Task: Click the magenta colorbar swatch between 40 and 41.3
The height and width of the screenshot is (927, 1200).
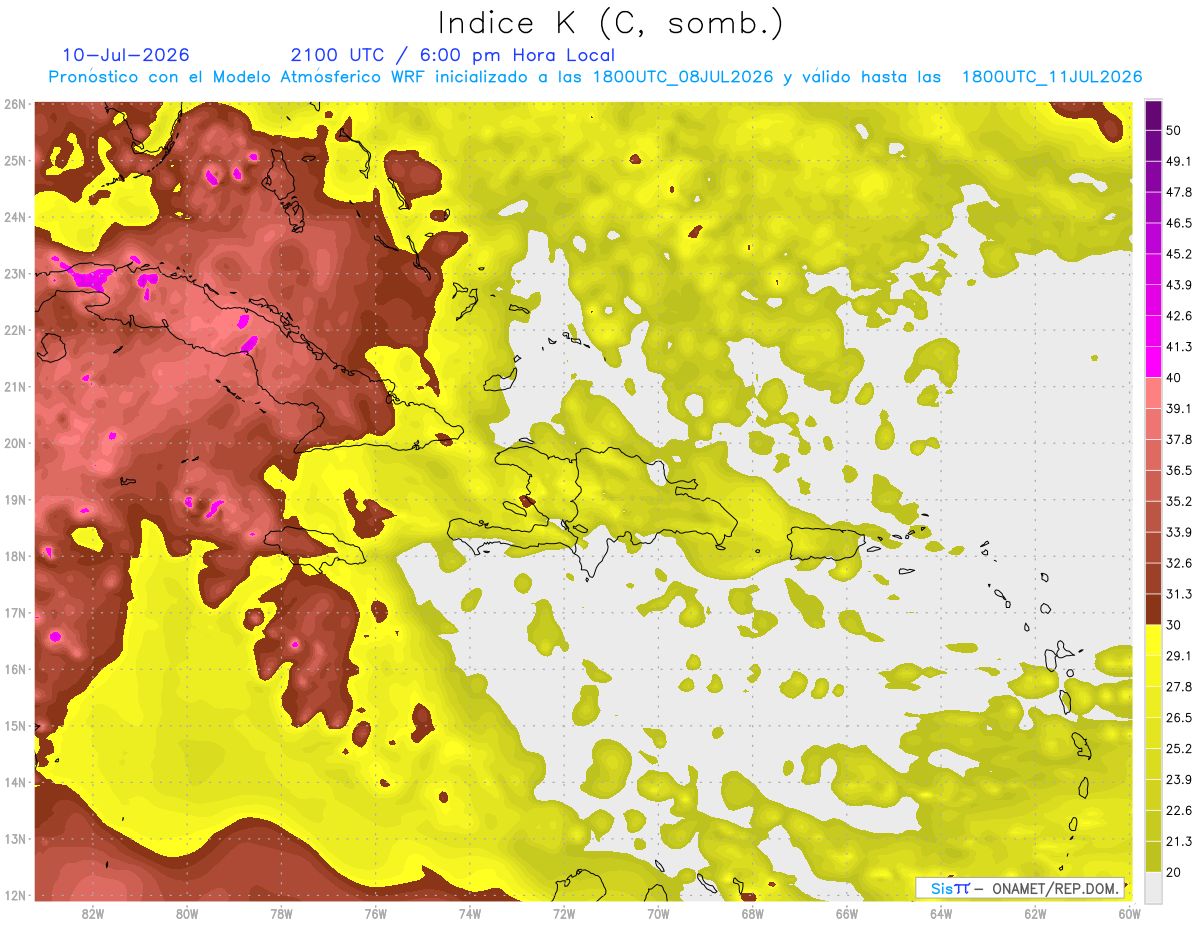Action: pyautogui.click(x=1153, y=362)
